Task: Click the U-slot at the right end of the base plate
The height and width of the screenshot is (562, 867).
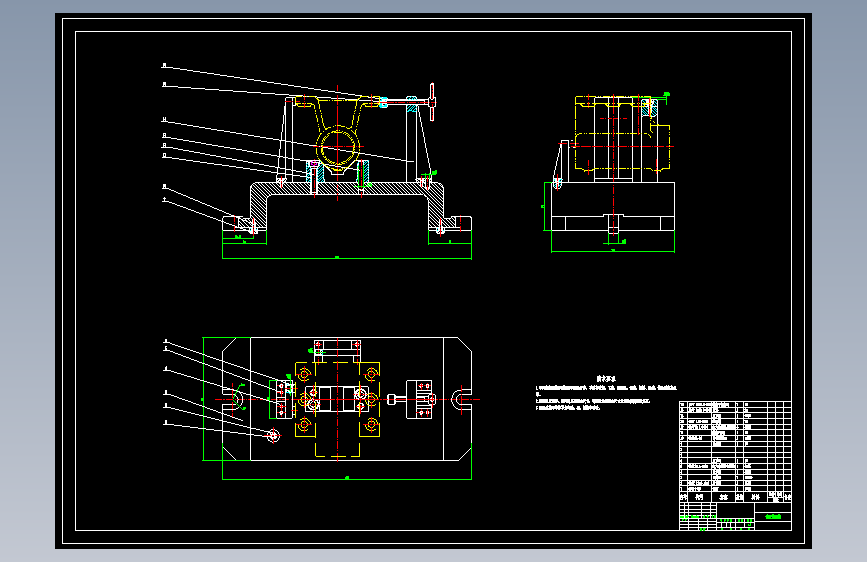Action: pos(462,399)
